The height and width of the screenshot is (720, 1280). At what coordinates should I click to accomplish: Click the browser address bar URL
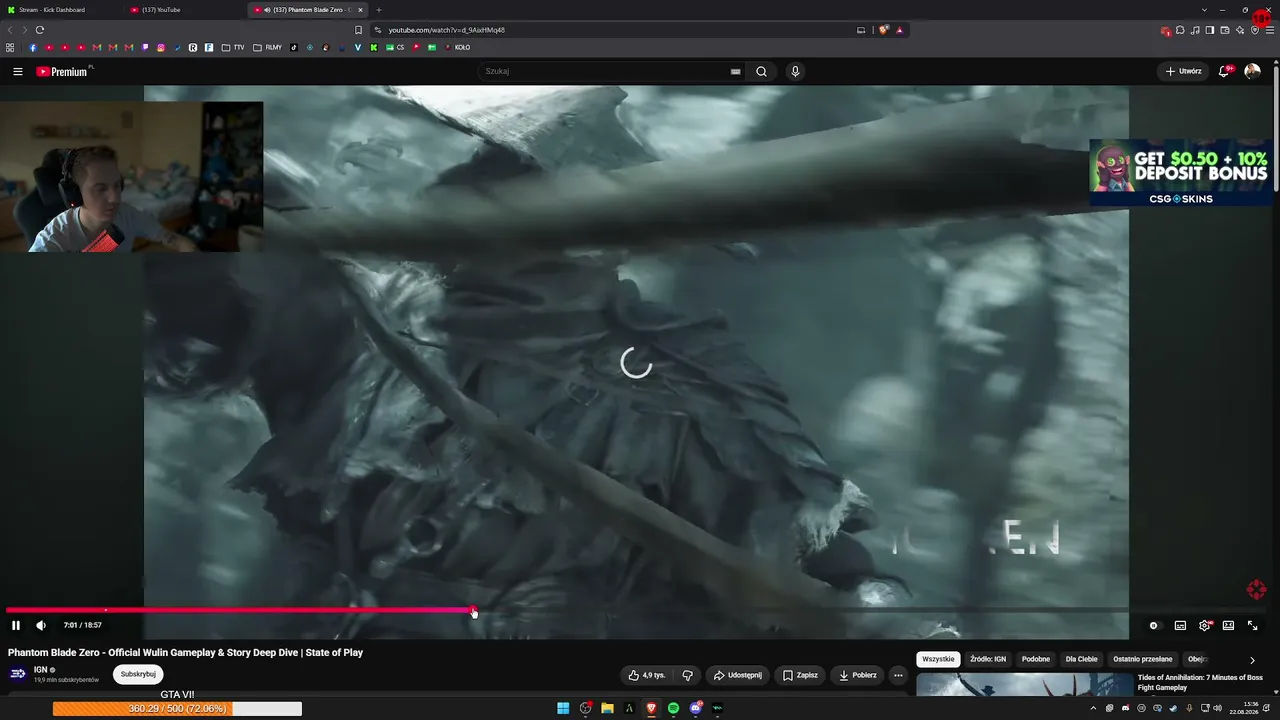pyautogui.click(x=447, y=30)
